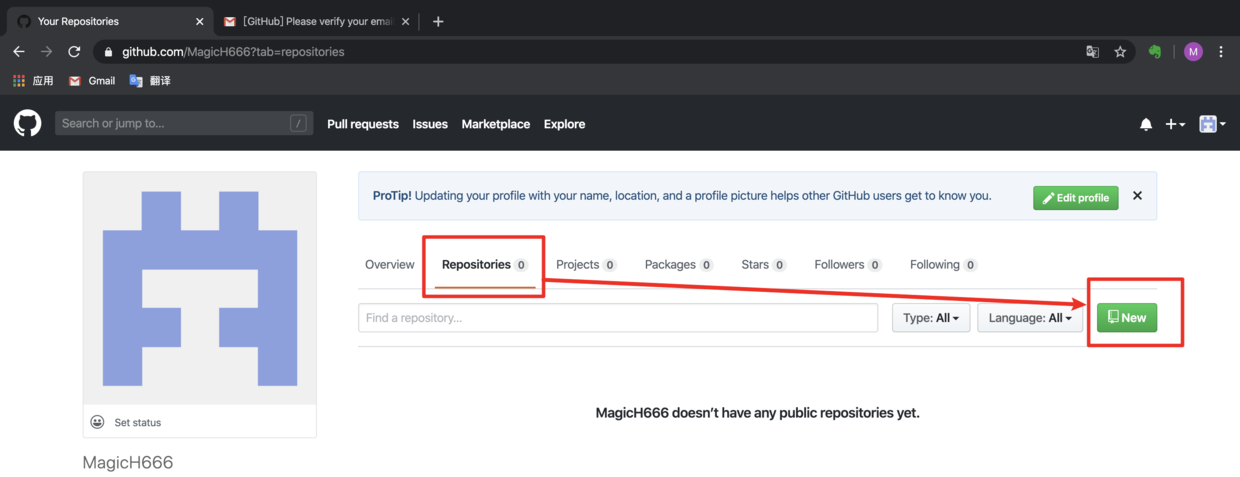Go back to previous page
The width and height of the screenshot is (1240, 477).
tap(19, 52)
